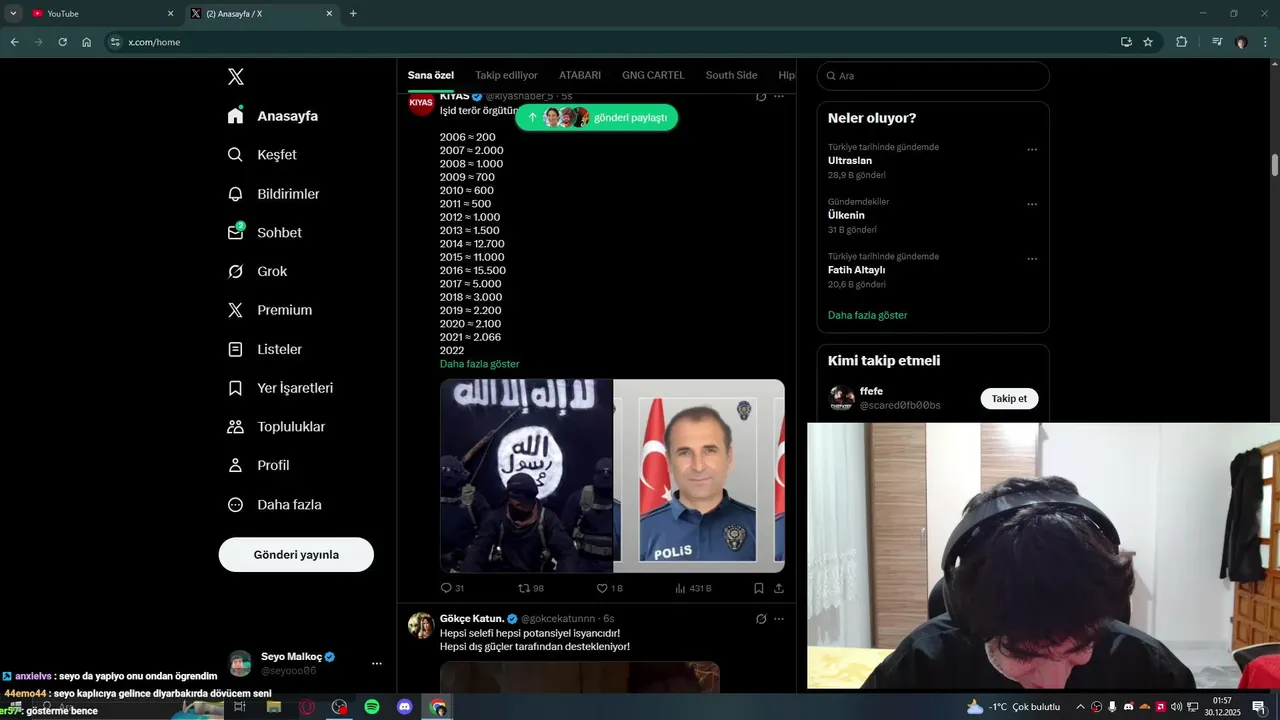The height and width of the screenshot is (720, 1280).
Task: Open Grok icon on Gökçe Katun post
Action: point(761,619)
